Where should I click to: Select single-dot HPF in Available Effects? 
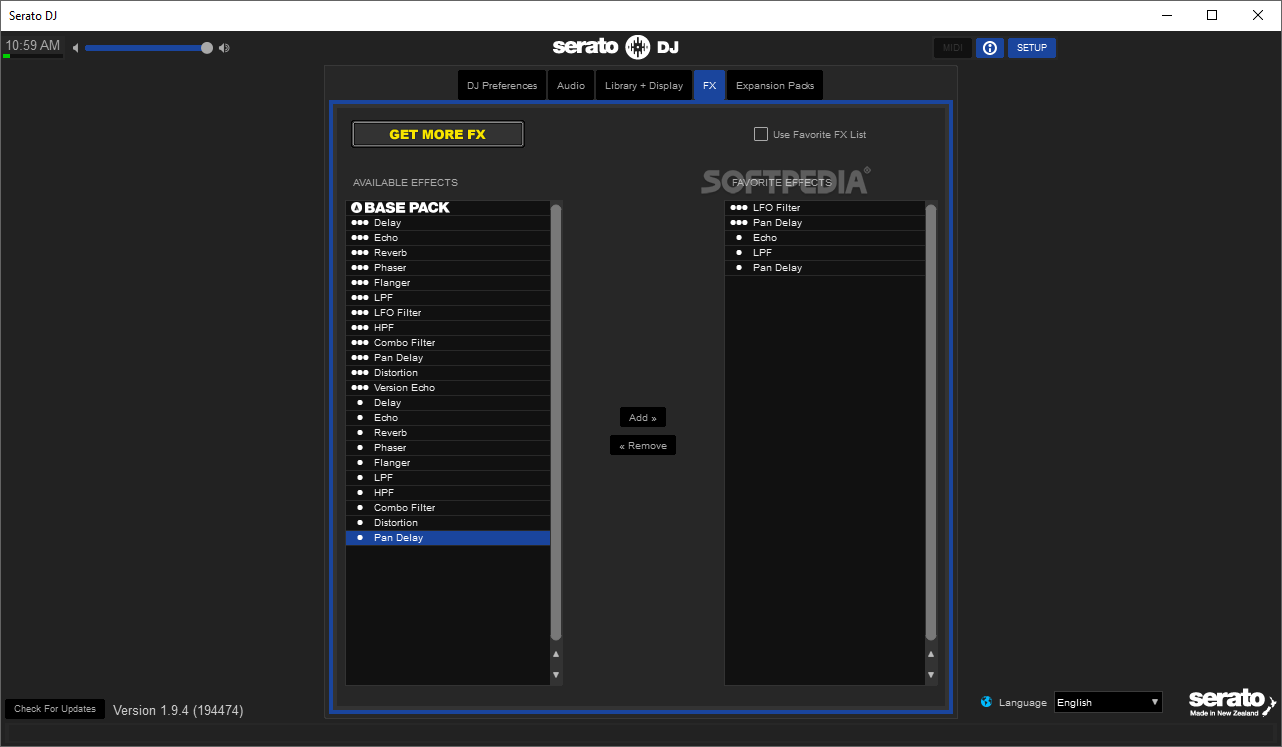448,493
